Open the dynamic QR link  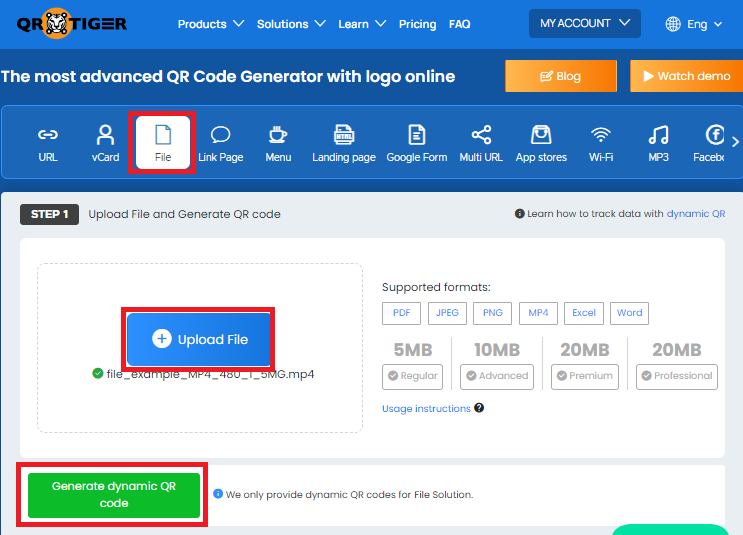[696, 214]
